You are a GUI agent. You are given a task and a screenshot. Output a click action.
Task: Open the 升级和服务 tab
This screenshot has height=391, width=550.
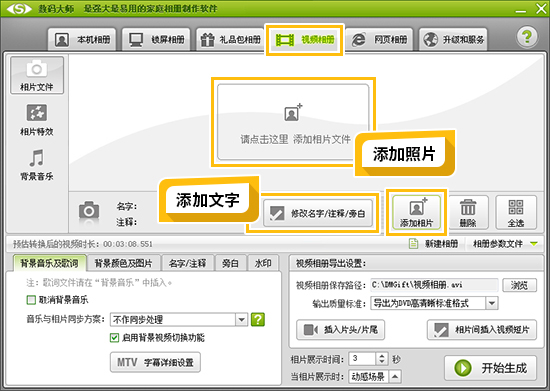point(453,40)
